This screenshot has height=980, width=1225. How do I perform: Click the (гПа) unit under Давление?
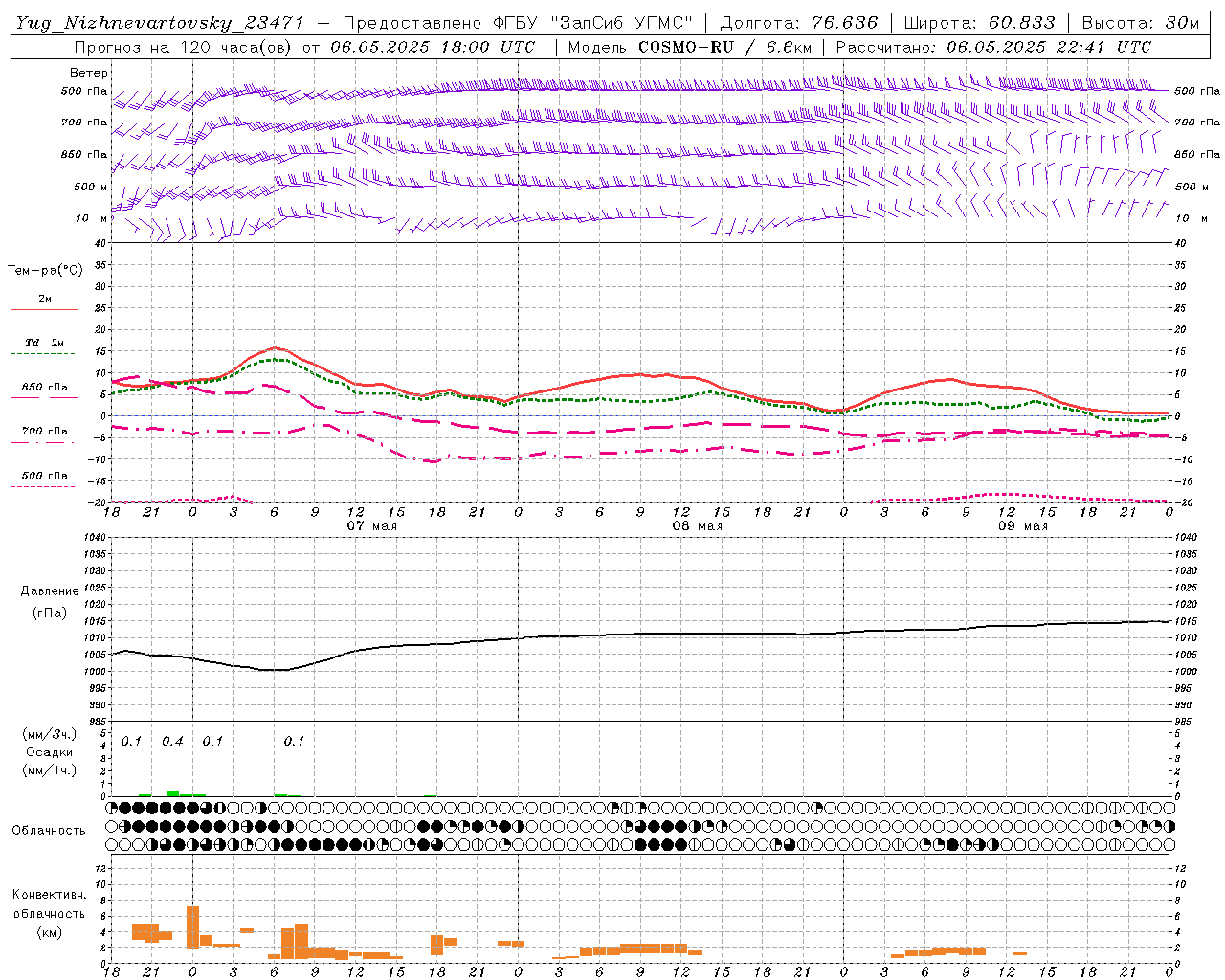coord(49,613)
